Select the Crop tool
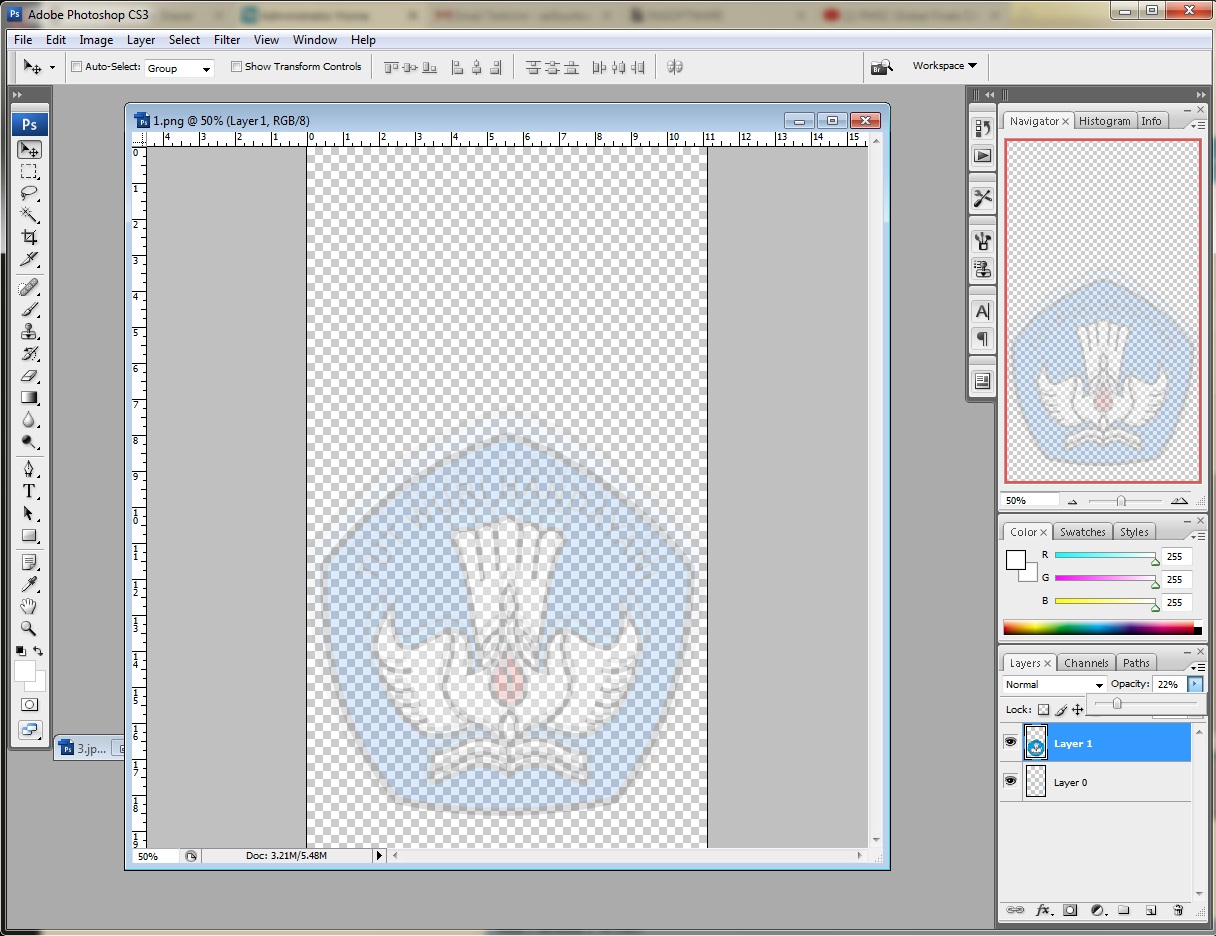Image resolution: width=1216 pixels, height=936 pixels. (x=29, y=238)
